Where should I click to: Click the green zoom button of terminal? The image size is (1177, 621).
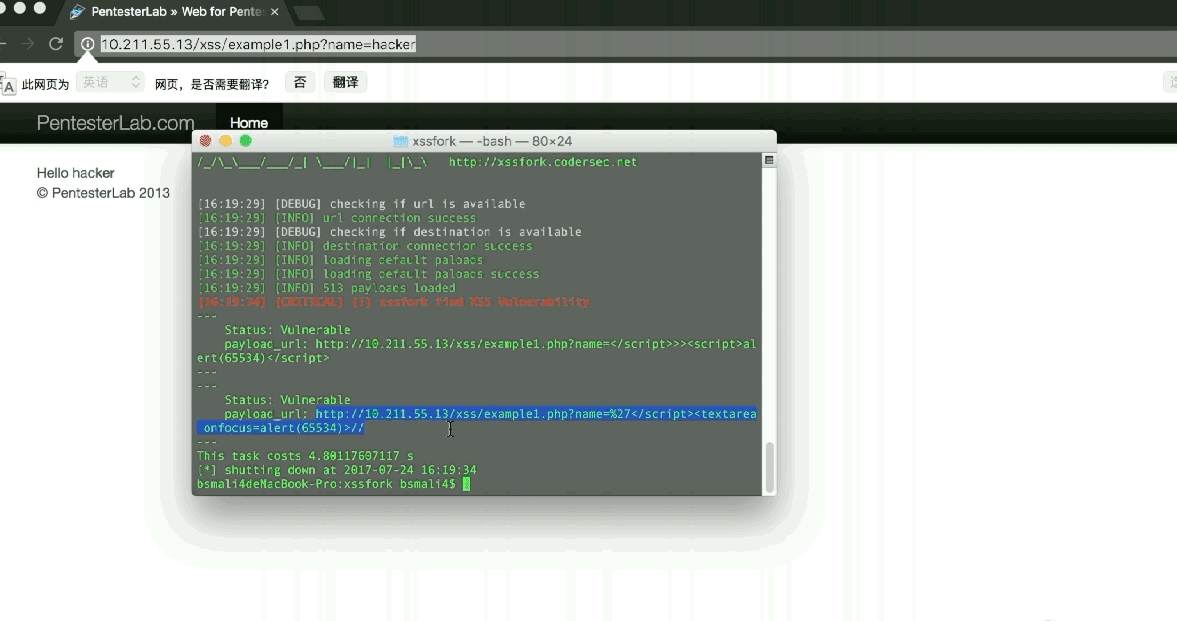[x=245, y=141]
